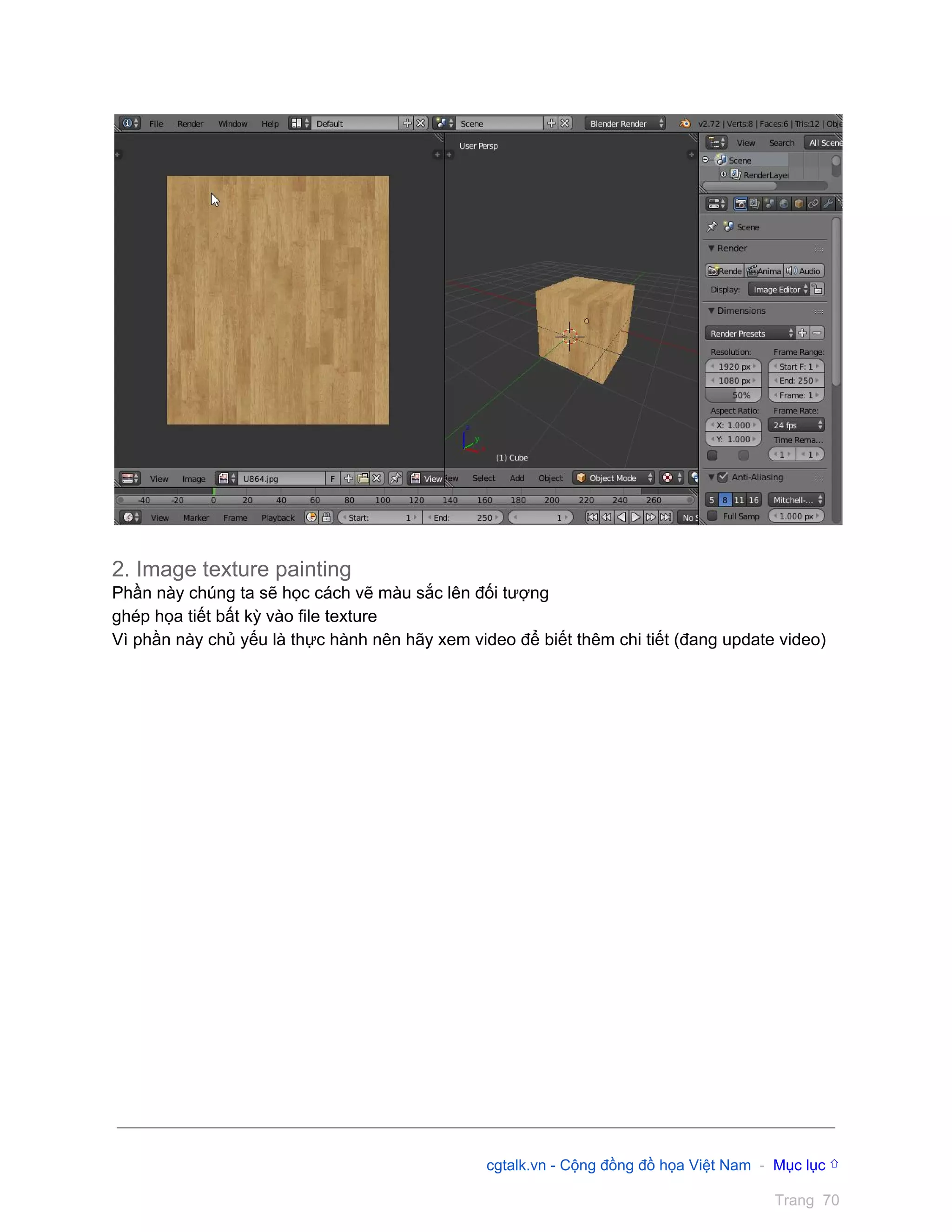Open the viewport shading selector

pyautogui.click(x=672, y=478)
